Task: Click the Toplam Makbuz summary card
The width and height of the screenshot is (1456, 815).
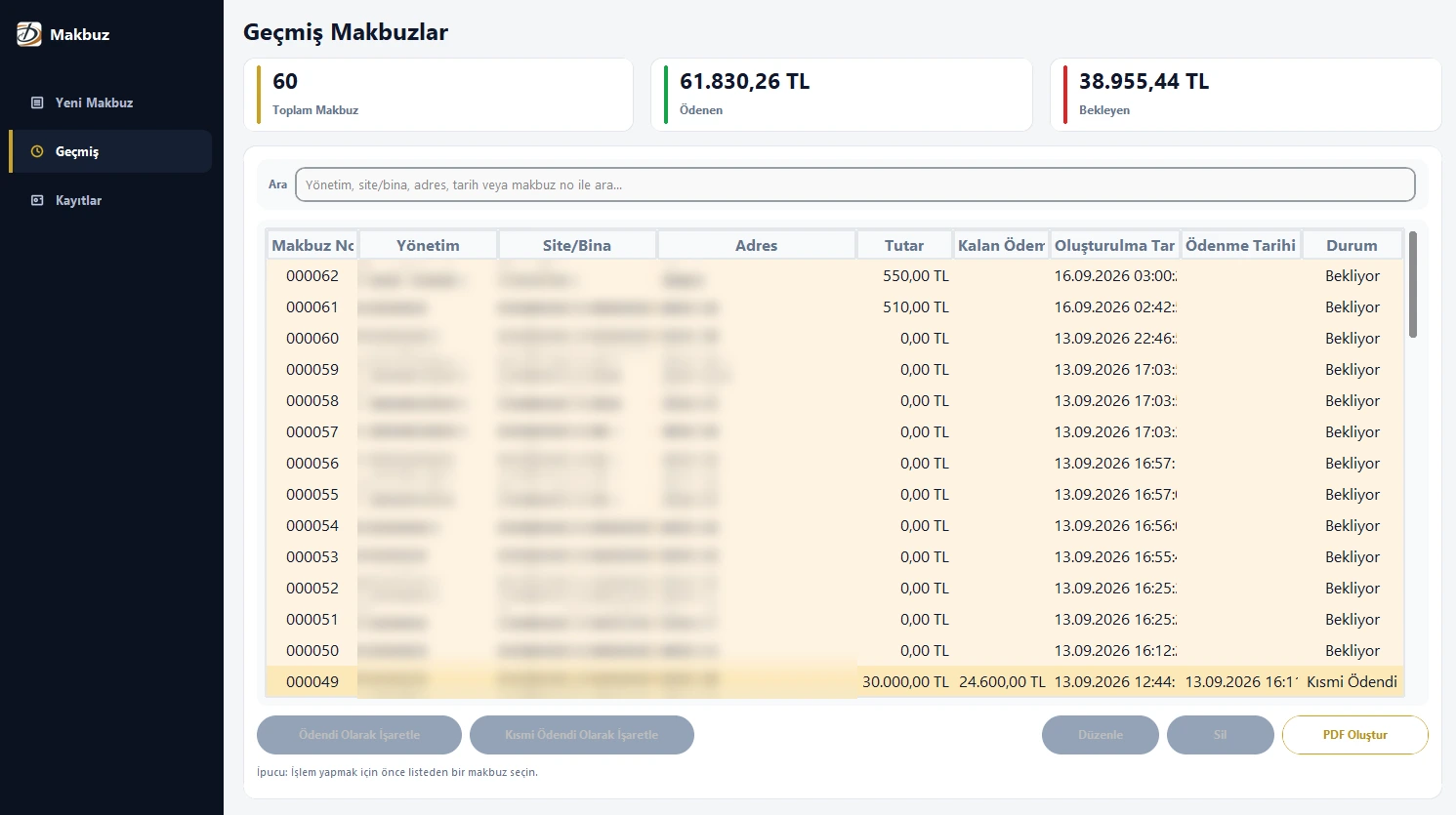Action: [438, 95]
